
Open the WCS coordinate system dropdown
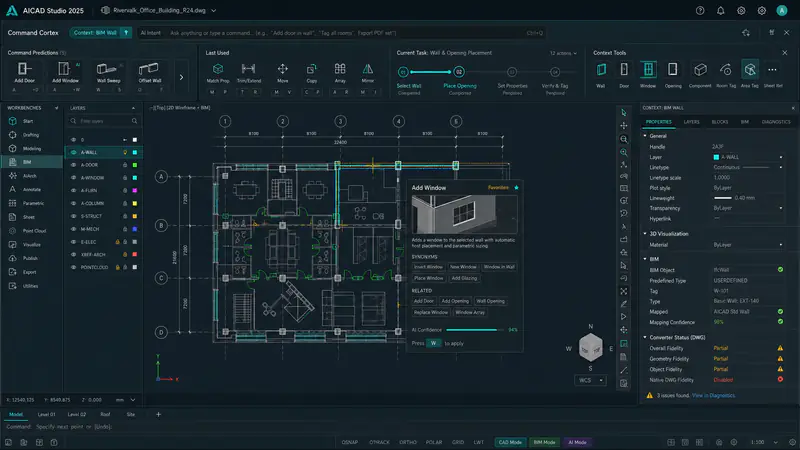tap(590, 380)
